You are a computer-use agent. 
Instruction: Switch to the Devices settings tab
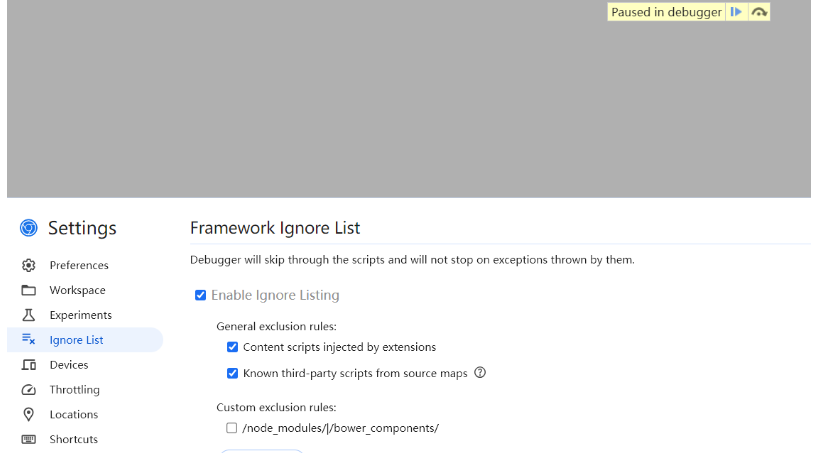click(69, 365)
